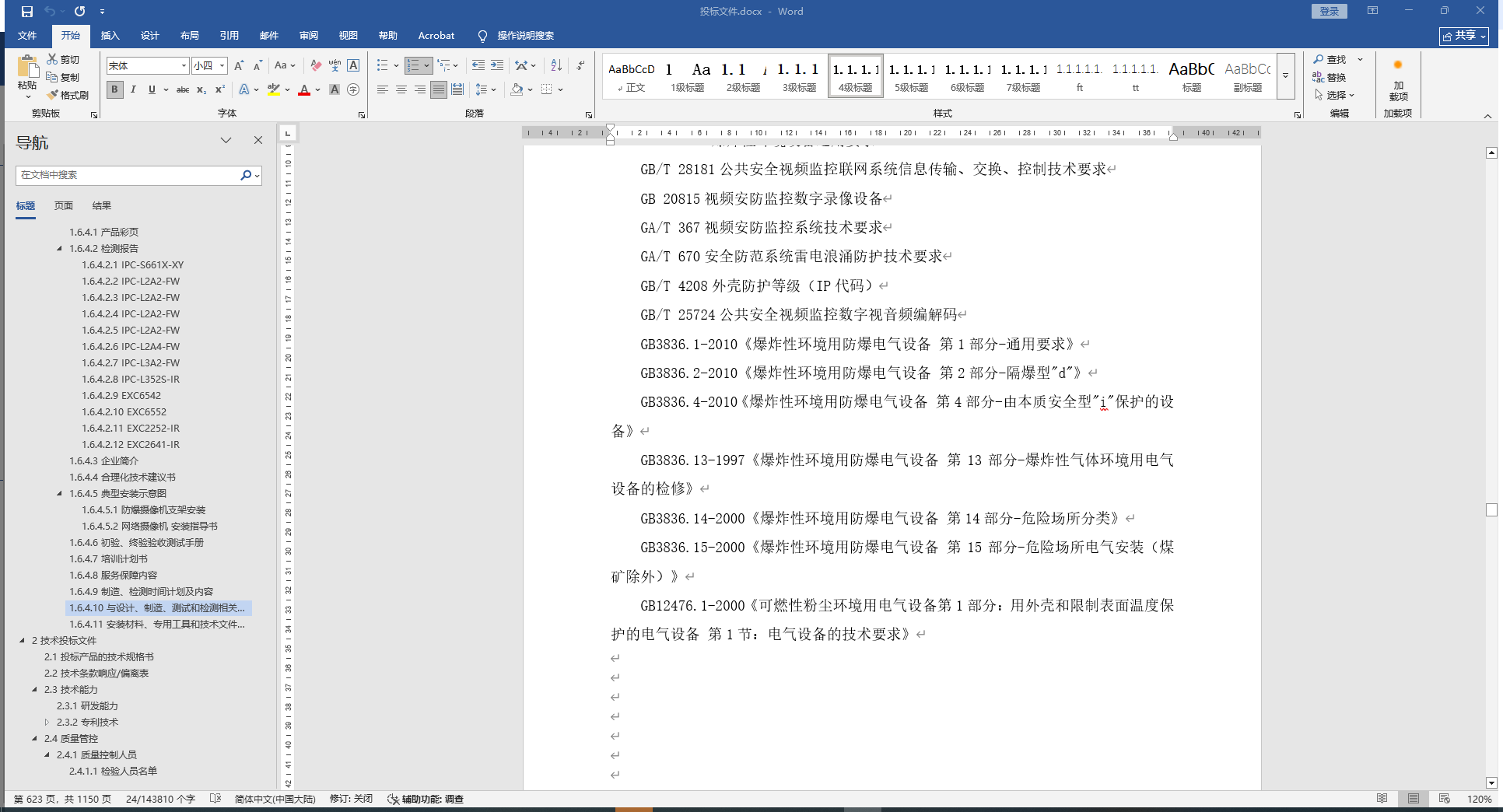Cut the selection with the 剪切 scissors icon
The height and width of the screenshot is (812, 1503).
(x=63, y=59)
